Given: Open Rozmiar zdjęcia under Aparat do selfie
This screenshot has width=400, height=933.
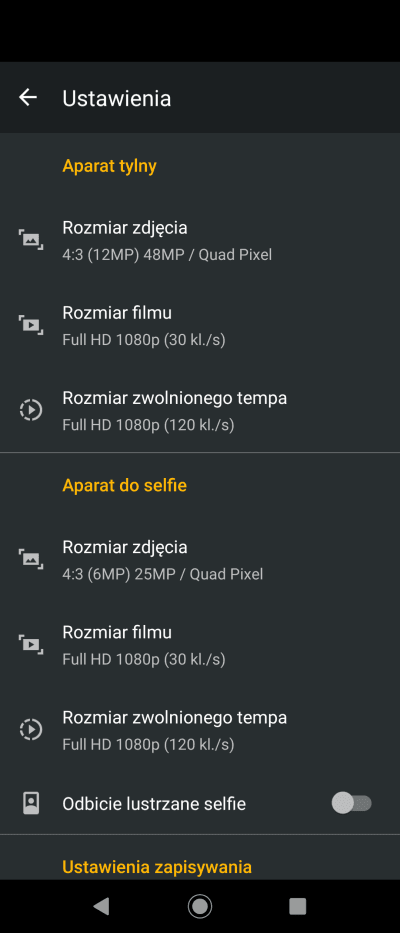Looking at the screenshot, I should pos(200,559).
